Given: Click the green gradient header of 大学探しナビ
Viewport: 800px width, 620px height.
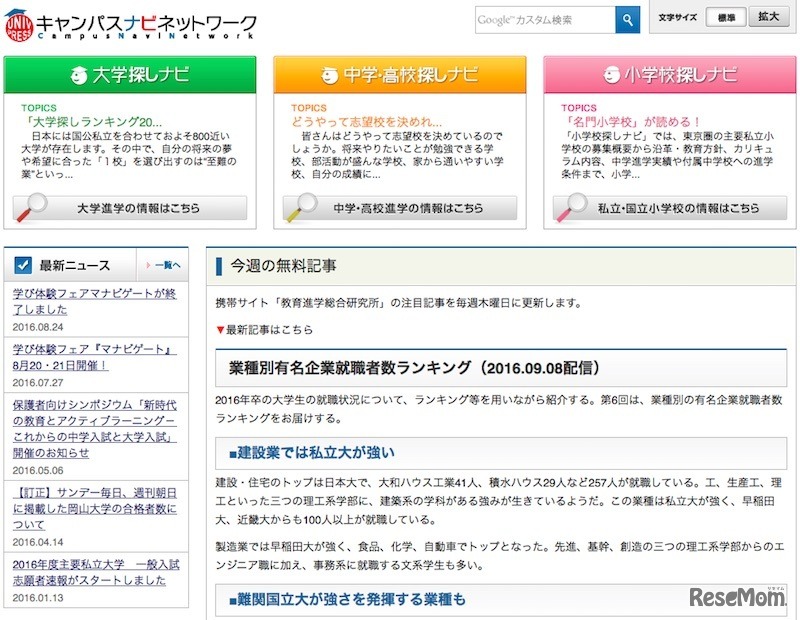Looking at the screenshot, I should click(131, 73).
